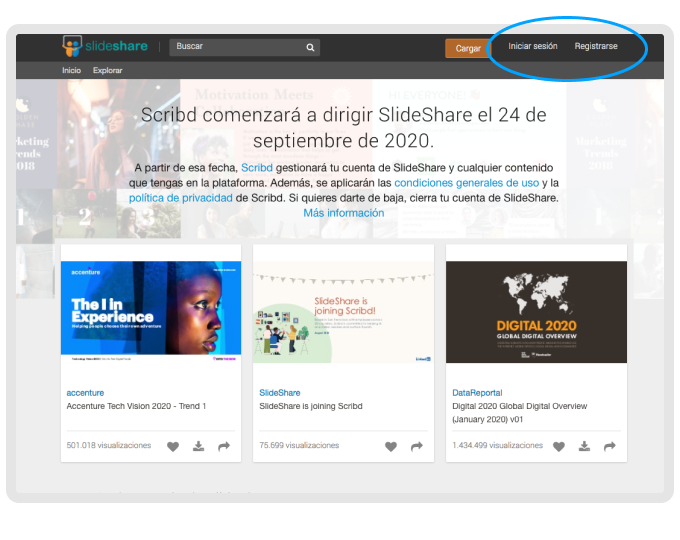The height and width of the screenshot is (540, 680).
Task: Open The I in Experience thumbnail
Action: point(151,312)
